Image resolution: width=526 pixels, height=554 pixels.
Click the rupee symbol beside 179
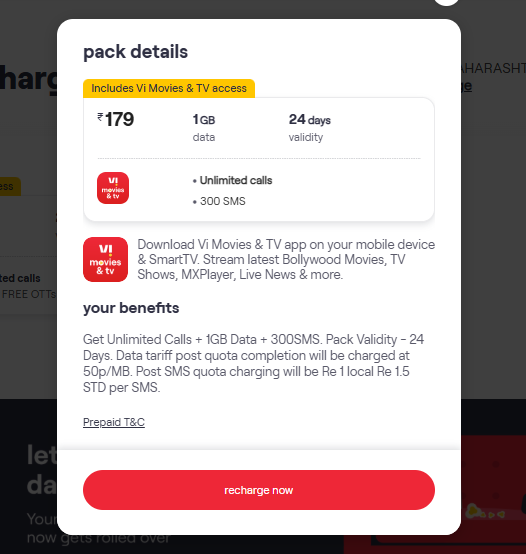click(100, 117)
